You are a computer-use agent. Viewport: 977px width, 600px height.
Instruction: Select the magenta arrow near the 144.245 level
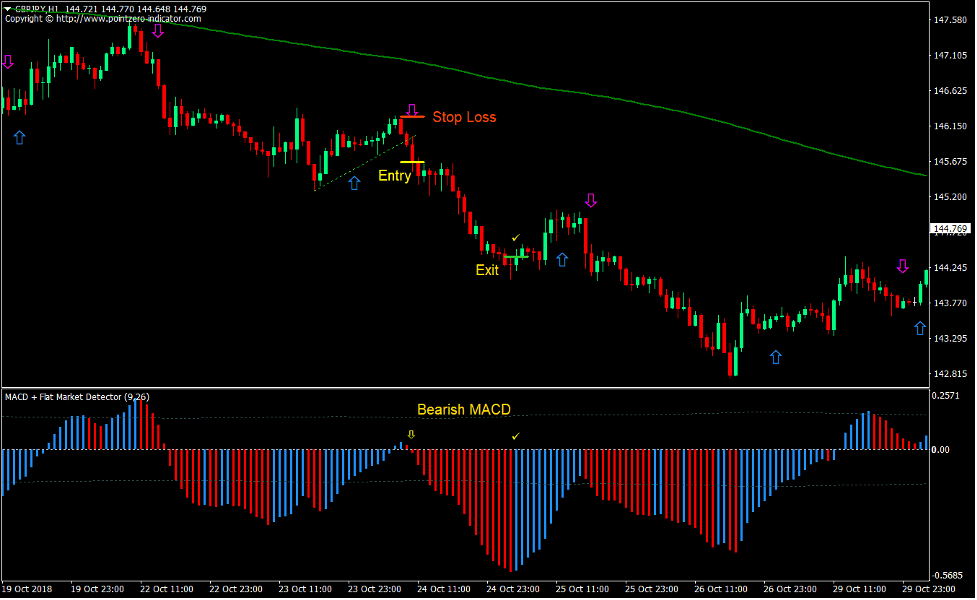pos(902,264)
